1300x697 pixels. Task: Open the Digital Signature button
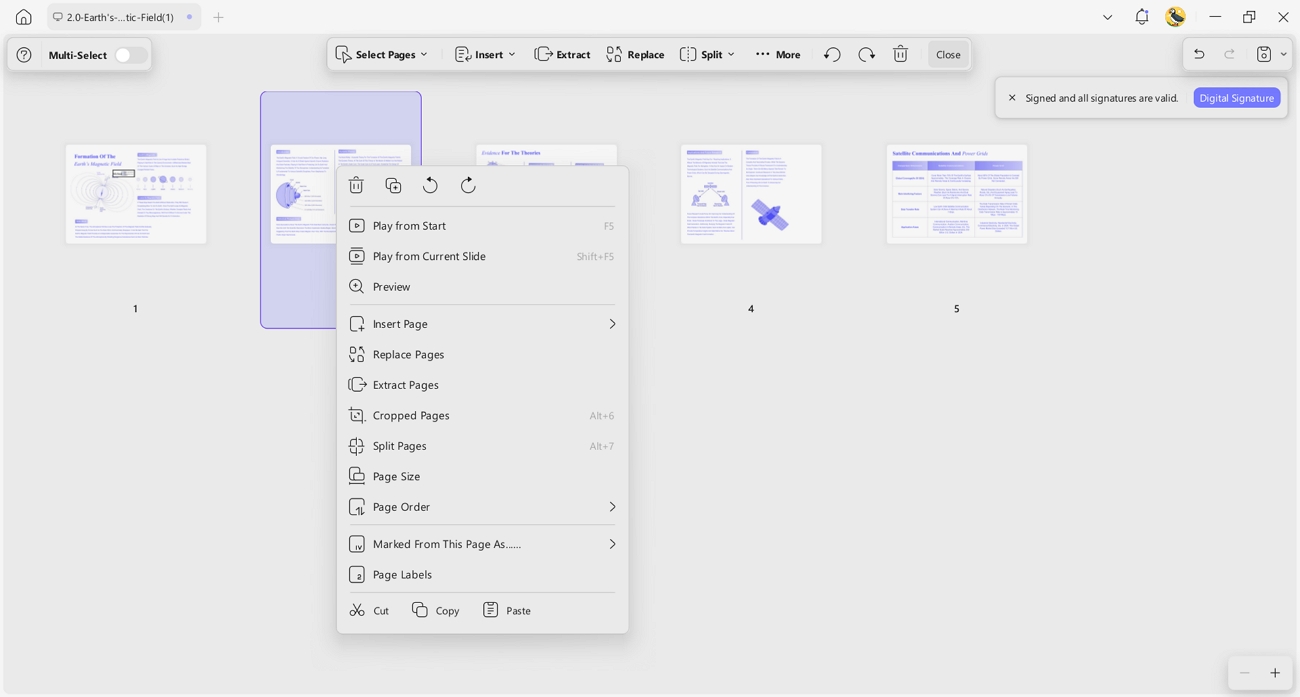pyautogui.click(x=1237, y=98)
